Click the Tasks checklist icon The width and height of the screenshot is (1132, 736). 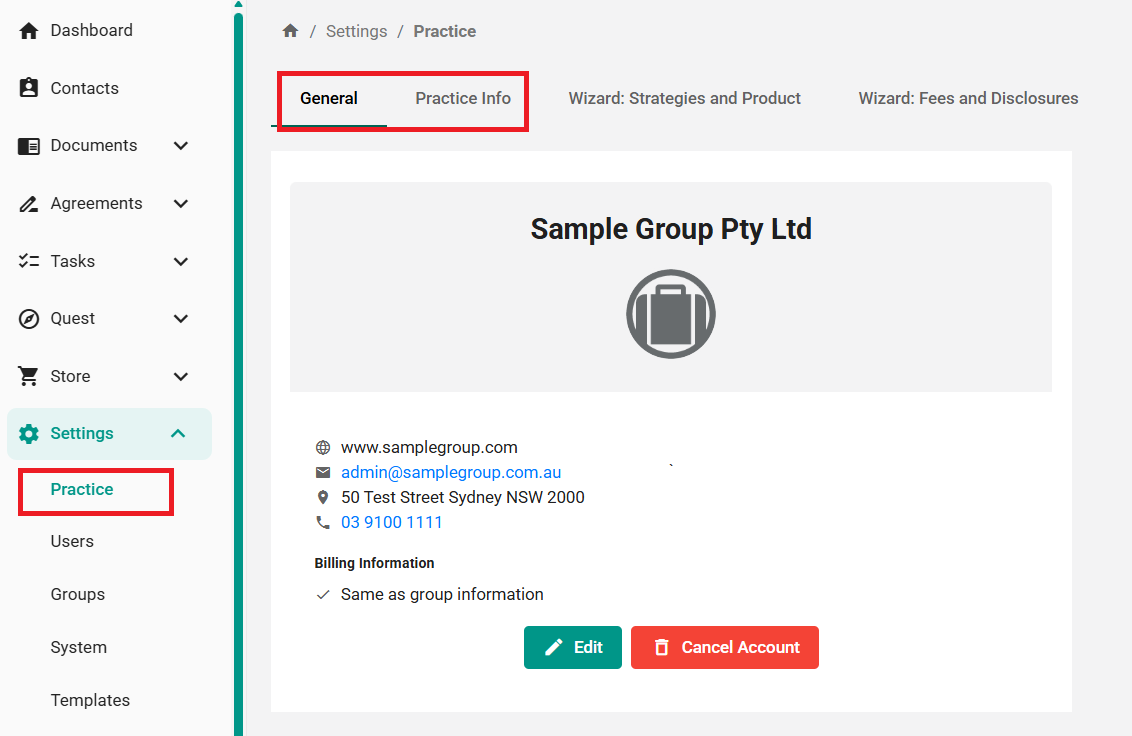tap(29, 261)
